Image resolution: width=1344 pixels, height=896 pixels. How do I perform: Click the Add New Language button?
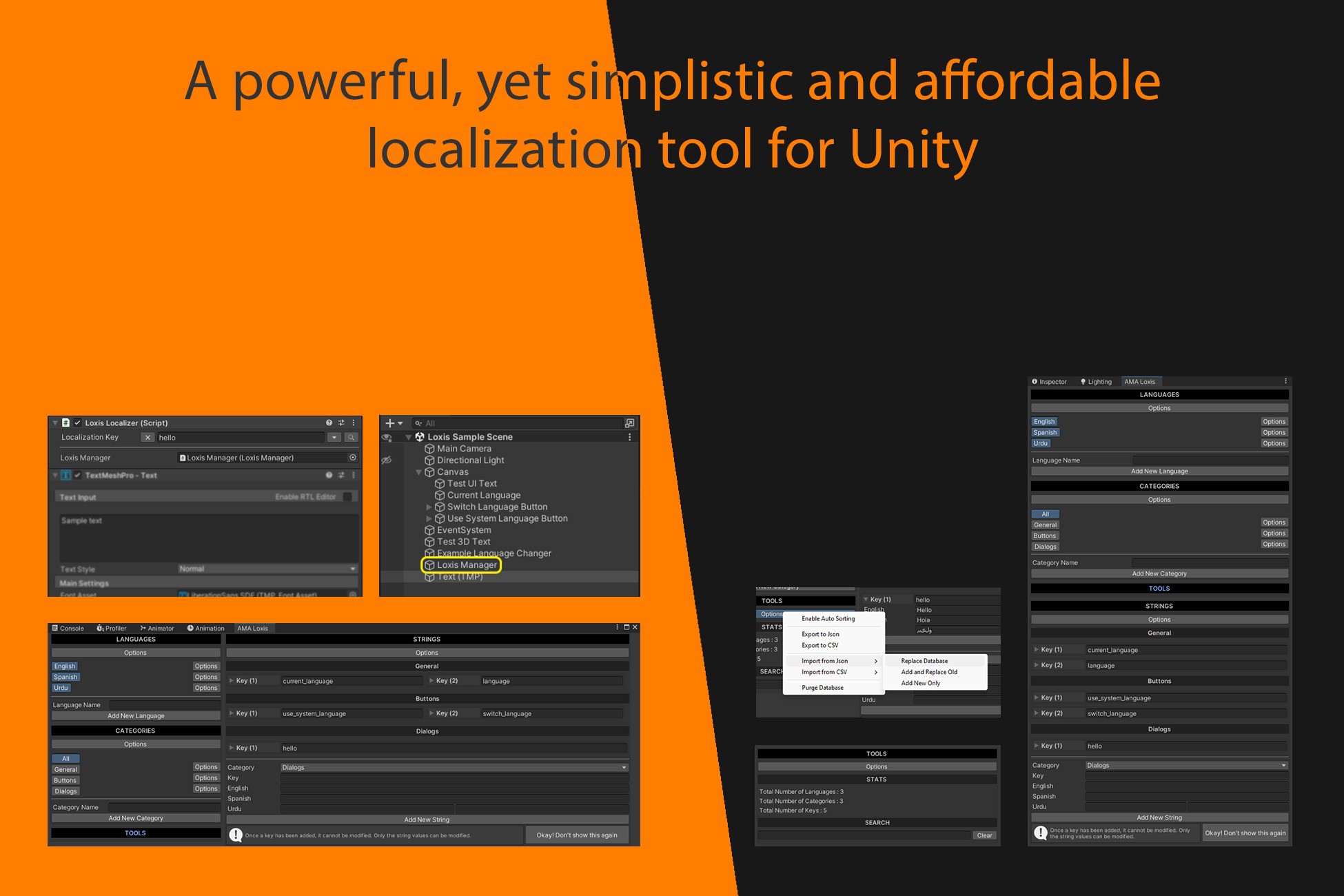pos(1159,471)
